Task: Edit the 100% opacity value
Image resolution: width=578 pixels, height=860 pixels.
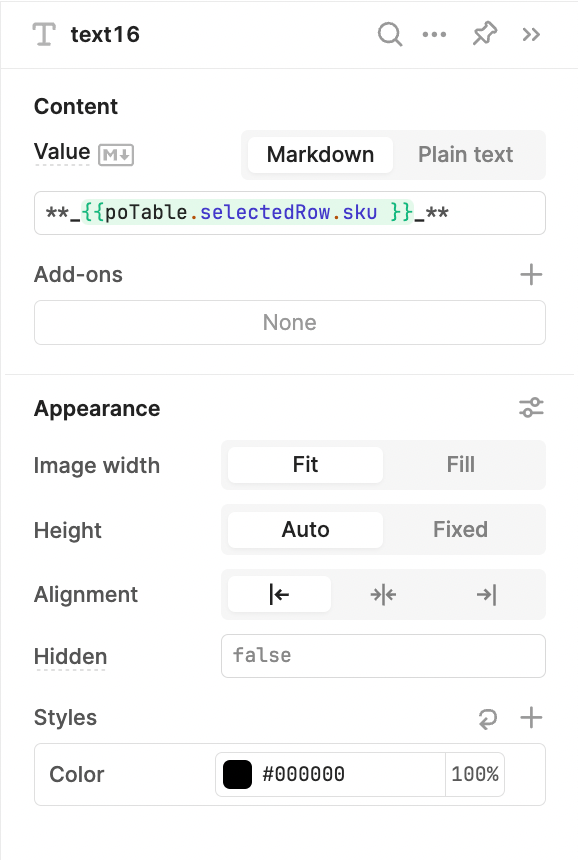Action: pos(475,774)
